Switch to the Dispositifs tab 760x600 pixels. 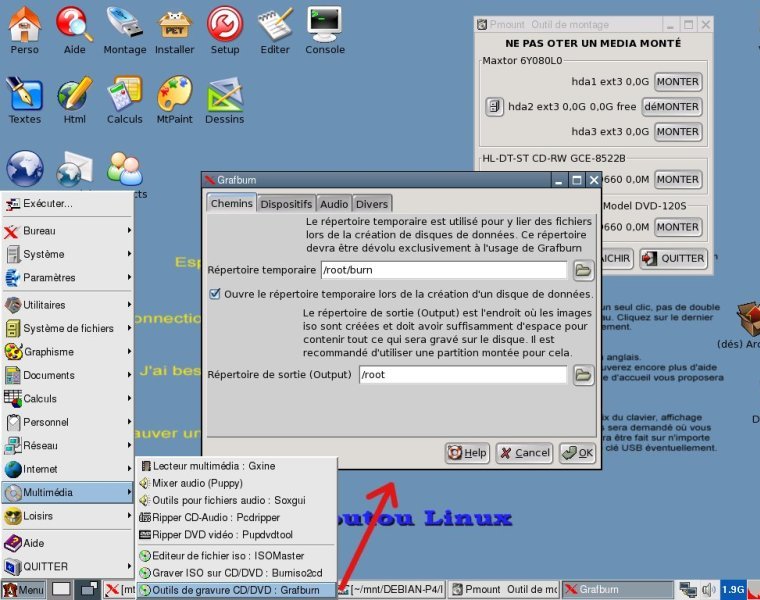pyautogui.click(x=286, y=204)
